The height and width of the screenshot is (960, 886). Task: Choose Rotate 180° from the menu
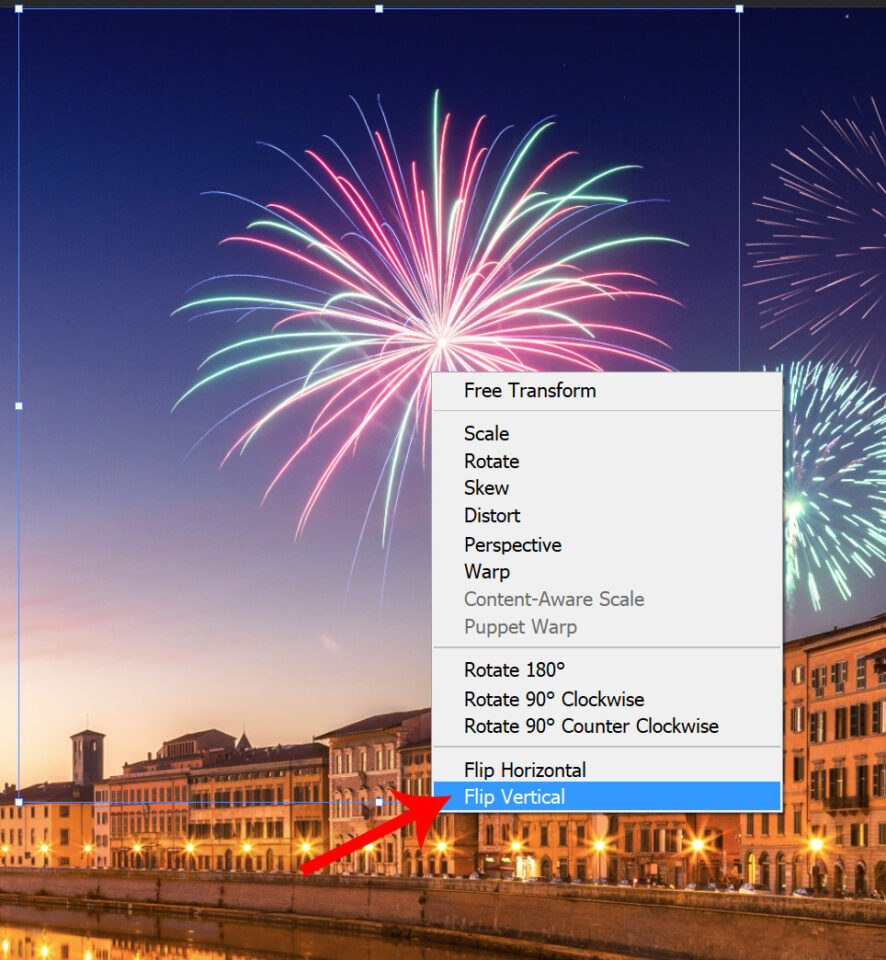[x=514, y=670]
